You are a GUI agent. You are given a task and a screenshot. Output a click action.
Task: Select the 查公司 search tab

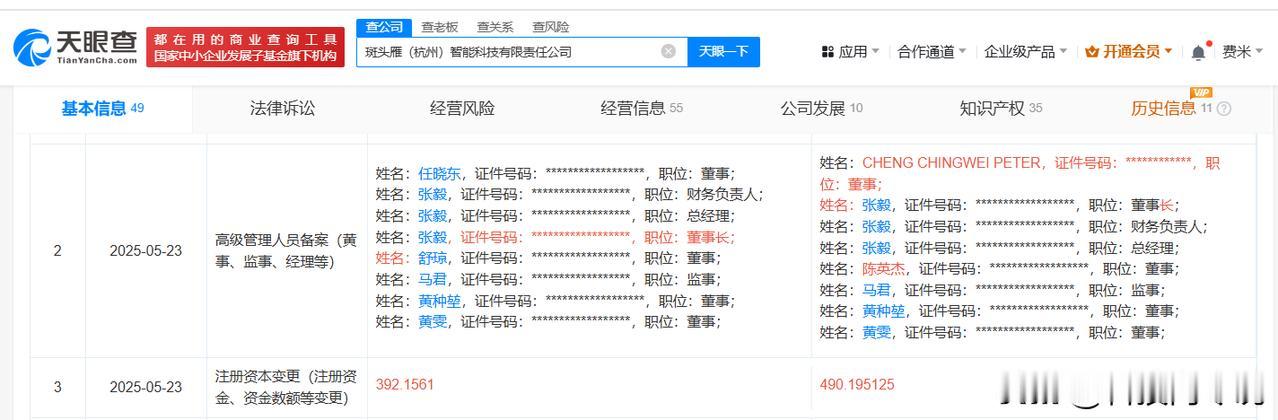tap(384, 26)
